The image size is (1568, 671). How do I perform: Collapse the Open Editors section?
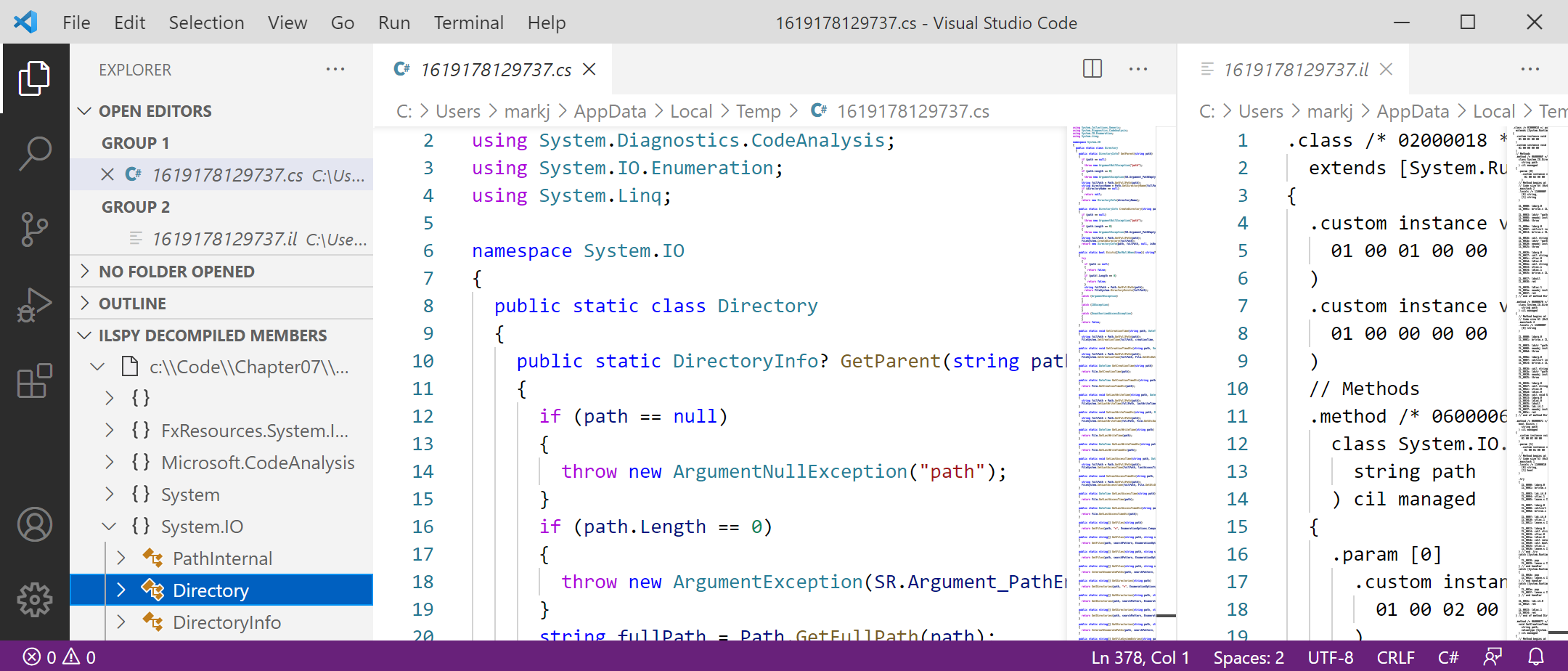click(85, 111)
